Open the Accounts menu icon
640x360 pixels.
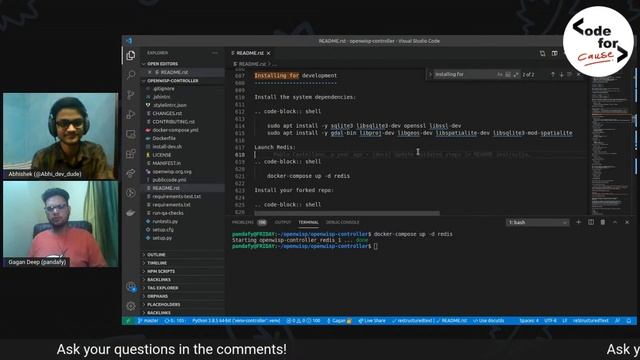(x=131, y=287)
